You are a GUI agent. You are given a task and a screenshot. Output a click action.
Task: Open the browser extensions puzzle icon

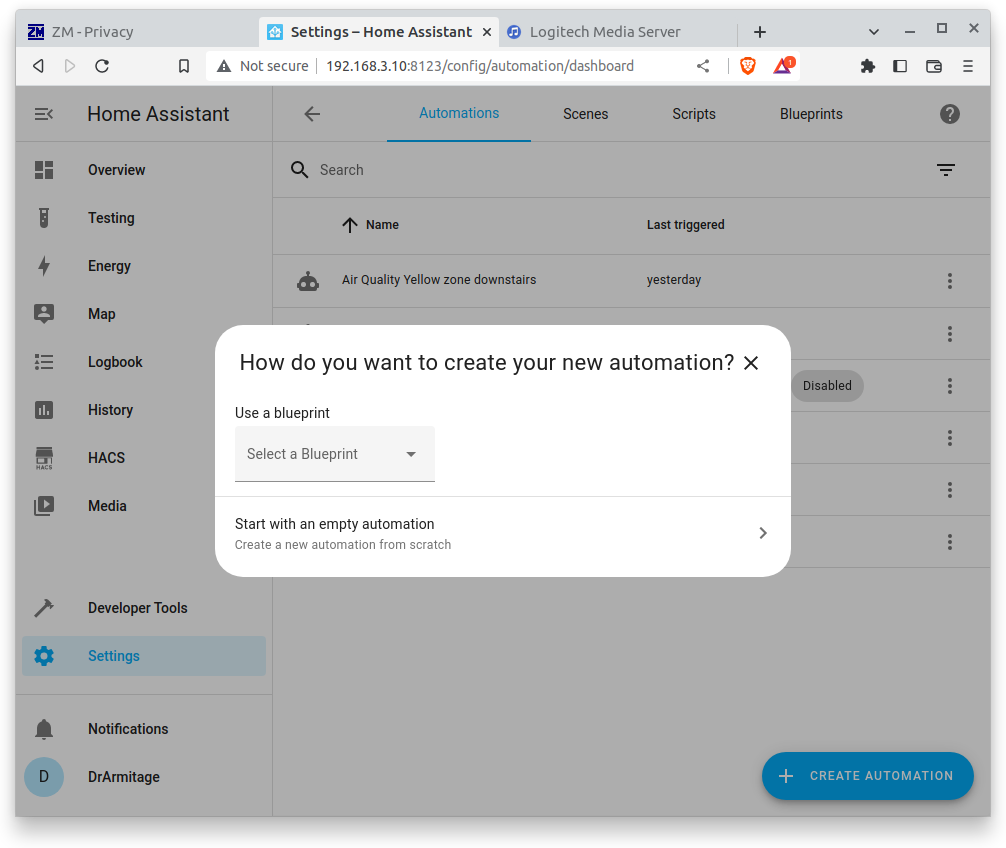coord(867,66)
